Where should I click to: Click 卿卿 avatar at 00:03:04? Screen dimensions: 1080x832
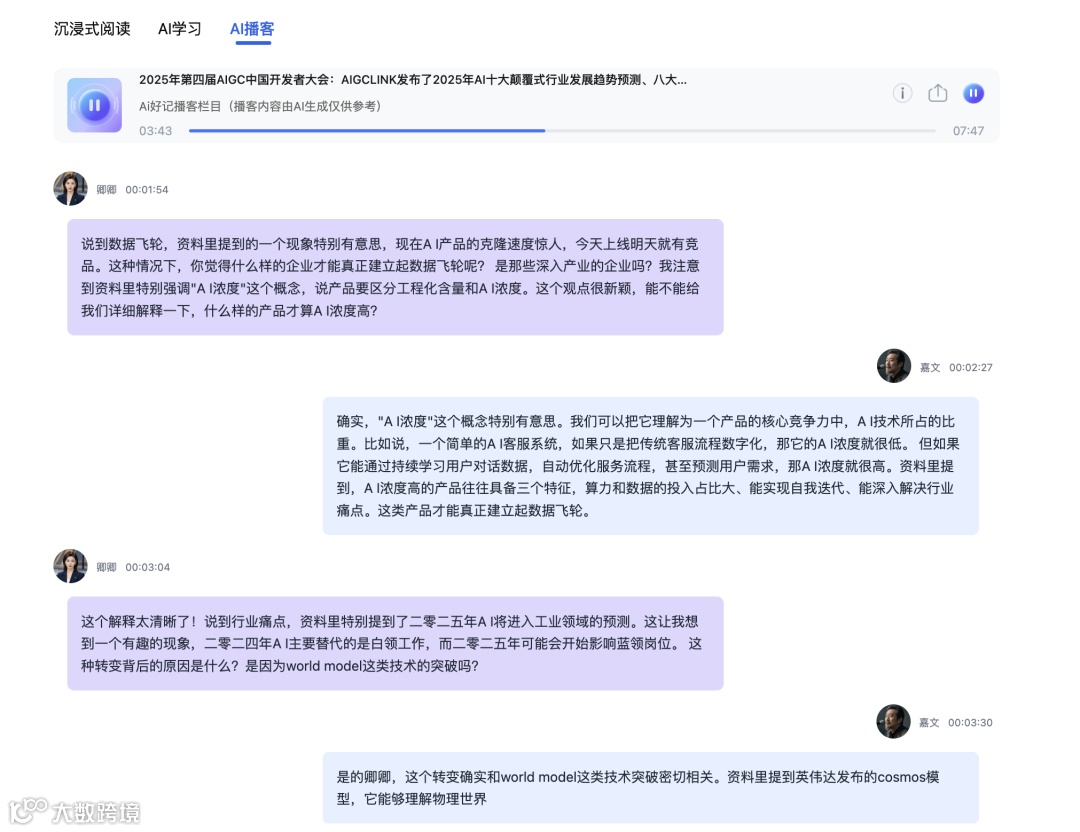pyautogui.click(x=70, y=566)
